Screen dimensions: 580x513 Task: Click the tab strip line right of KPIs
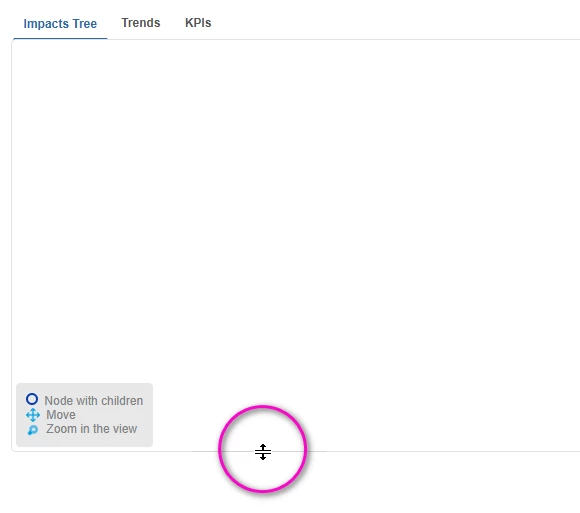370,39
